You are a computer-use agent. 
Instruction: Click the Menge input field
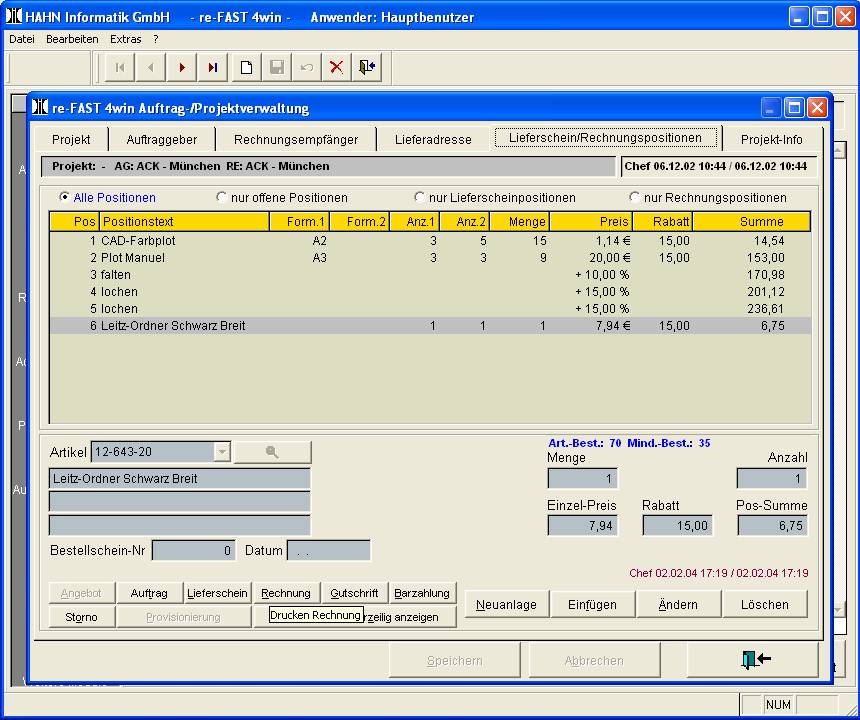click(x=582, y=479)
